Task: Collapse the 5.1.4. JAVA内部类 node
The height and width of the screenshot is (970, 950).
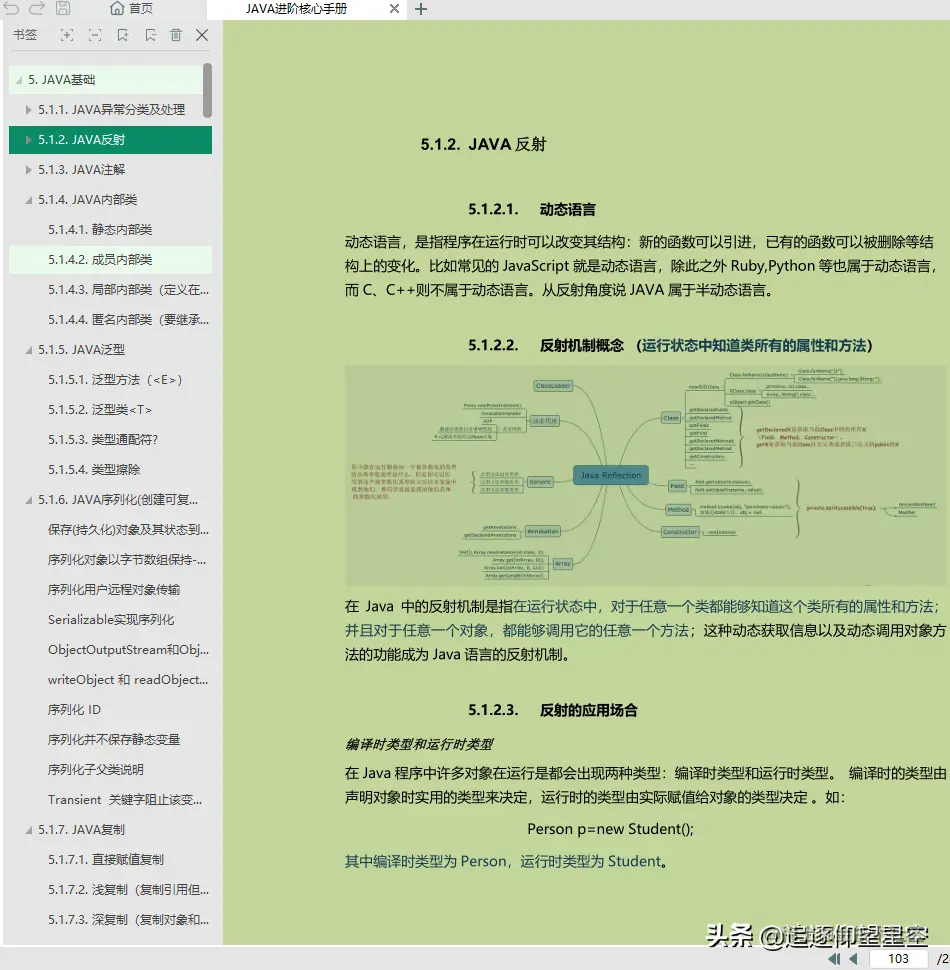Action: (x=28, y=200)
